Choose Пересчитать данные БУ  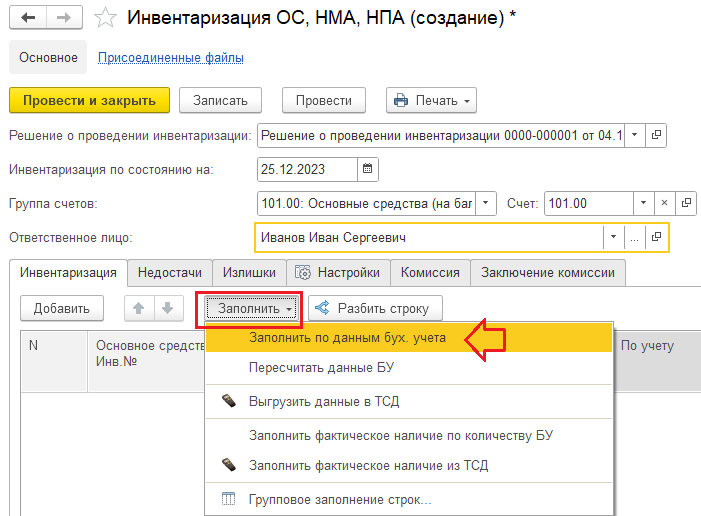coord(409,368)
